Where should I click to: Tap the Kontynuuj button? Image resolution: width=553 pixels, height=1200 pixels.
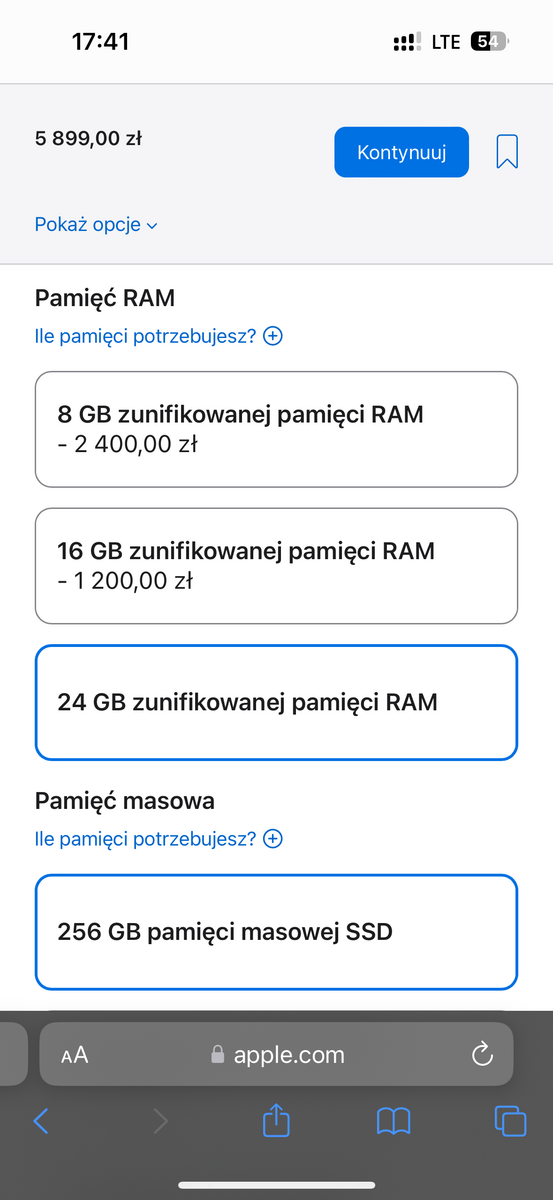(x=401, y=152)
